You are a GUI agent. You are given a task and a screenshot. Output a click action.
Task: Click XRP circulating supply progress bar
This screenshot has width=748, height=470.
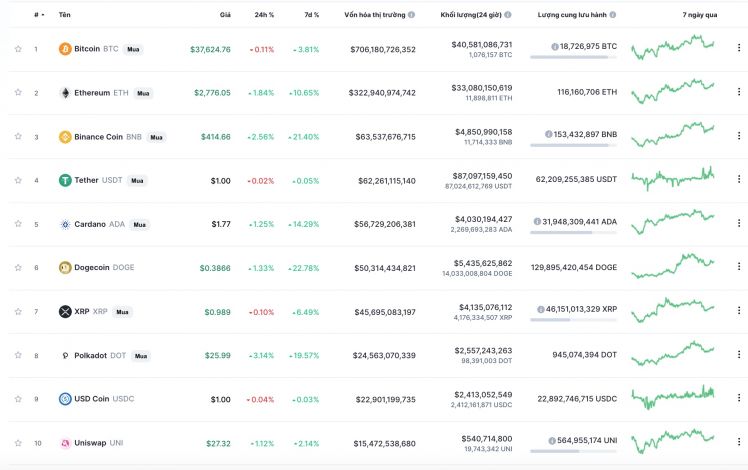pos(573,320)
